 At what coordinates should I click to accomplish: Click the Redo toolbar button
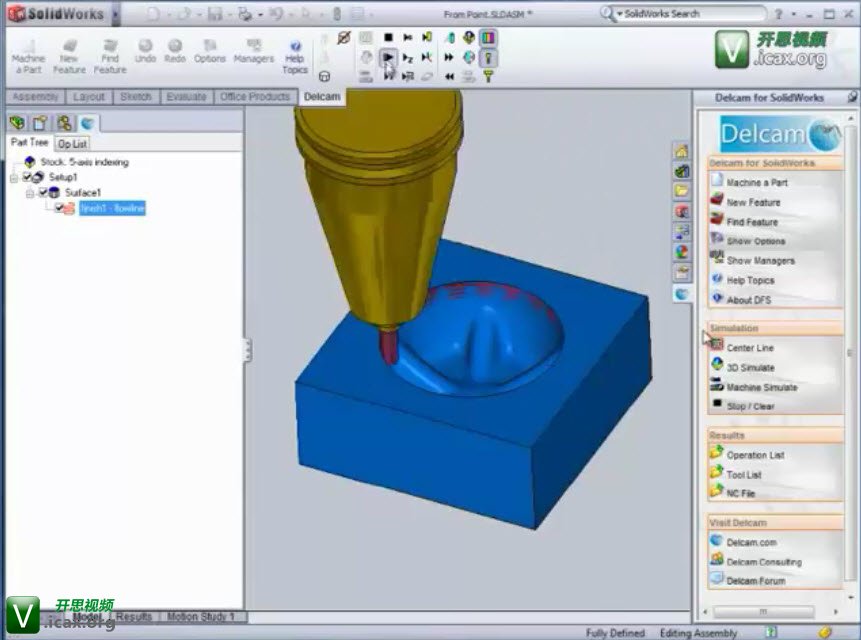pyautogui.click(x=175, y=51)
